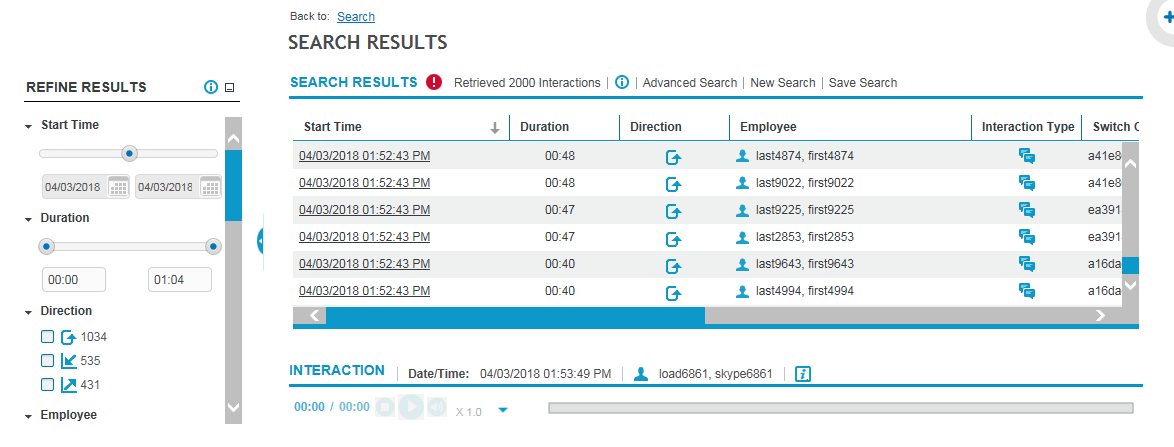Check the incoming direction box with 535
This screenshot has height=447, width=1174.
47,361
